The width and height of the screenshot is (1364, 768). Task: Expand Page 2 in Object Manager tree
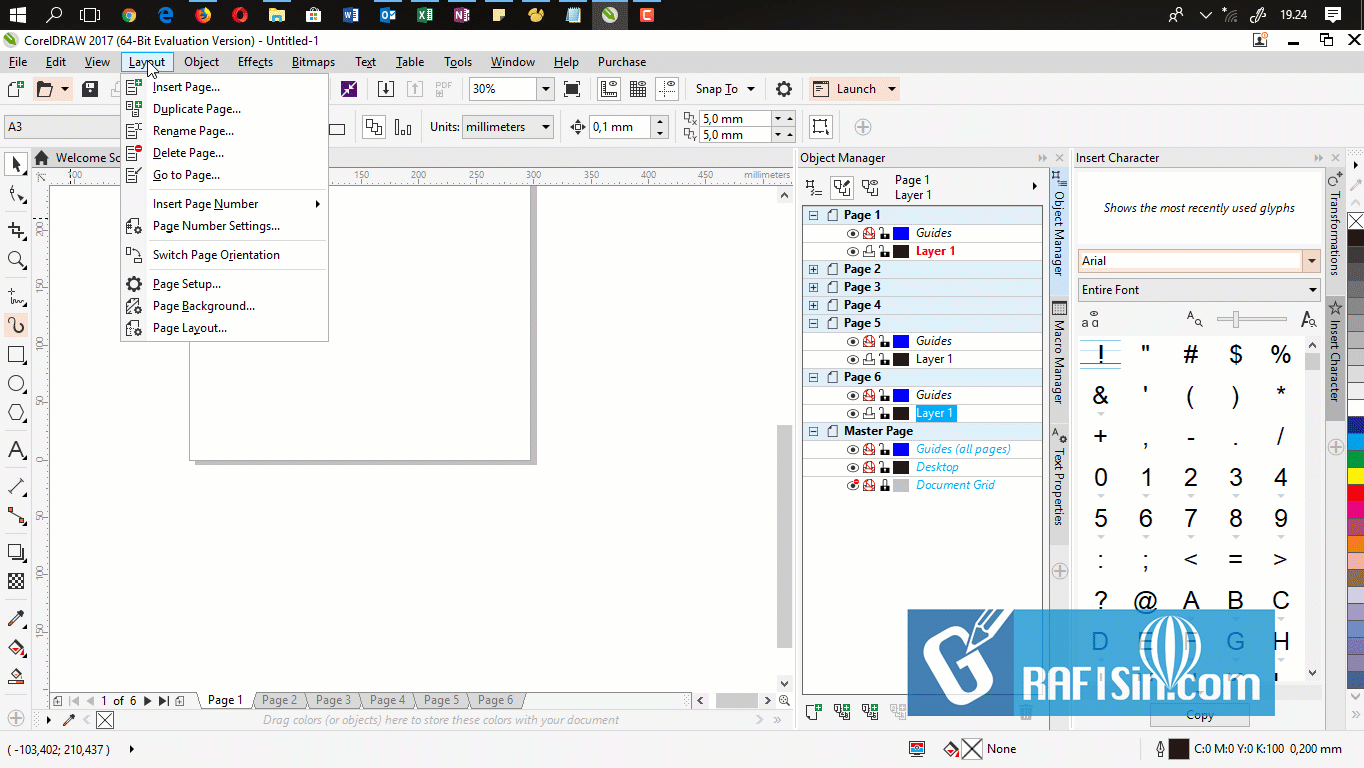pyautogui.click(x=813, y=269)
